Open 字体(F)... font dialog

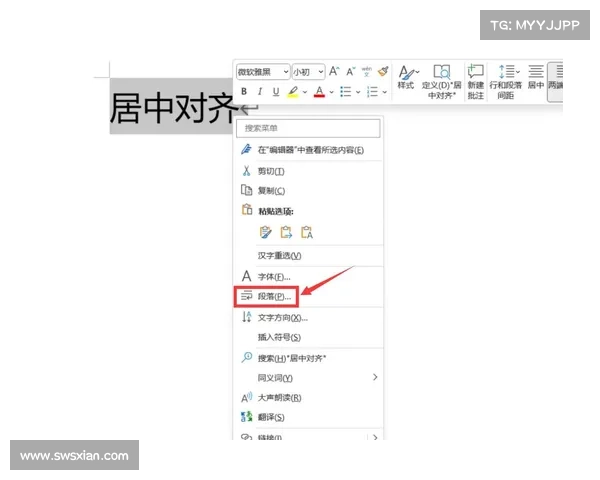pyautogui.click(x=308, y=276)
